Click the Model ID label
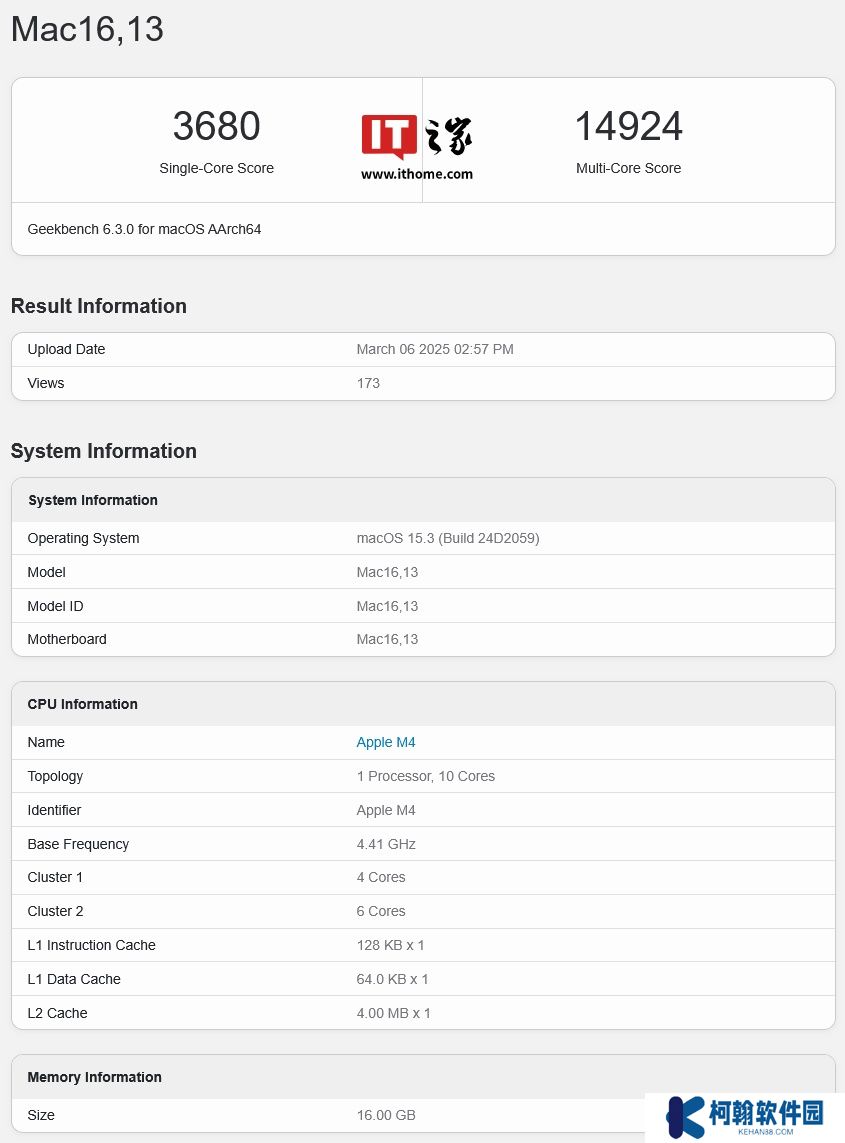This screenshot has height=1143, width=845. click(55, 606)
